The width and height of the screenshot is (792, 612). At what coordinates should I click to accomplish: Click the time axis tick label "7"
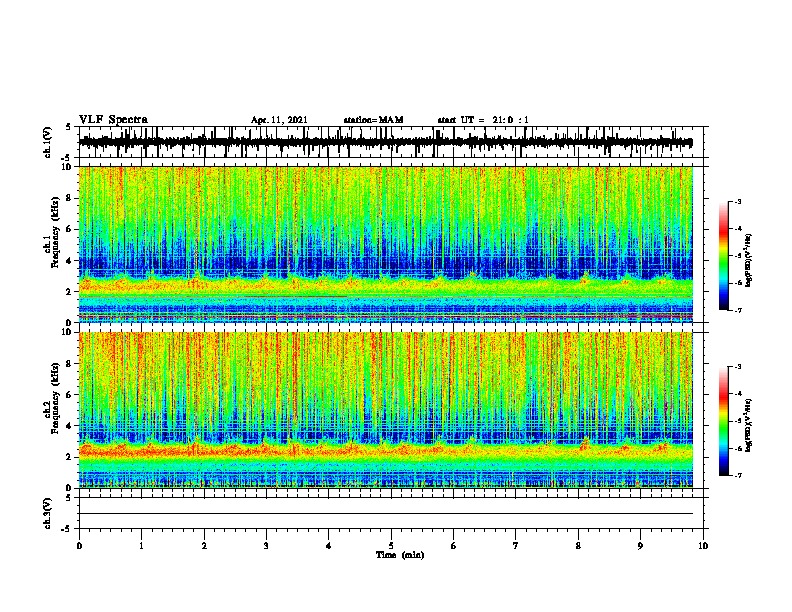516,546
